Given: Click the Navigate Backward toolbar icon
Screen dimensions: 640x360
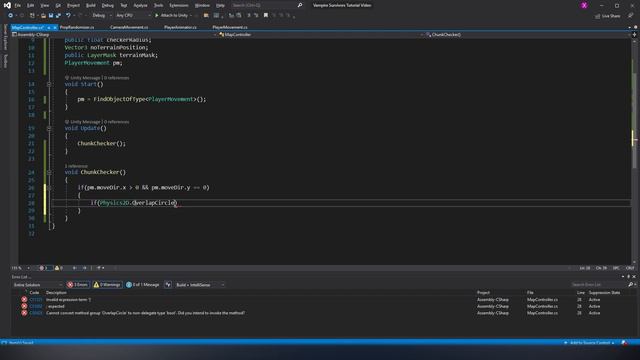Looking at the screenshot, I should (x=11, y=16).
